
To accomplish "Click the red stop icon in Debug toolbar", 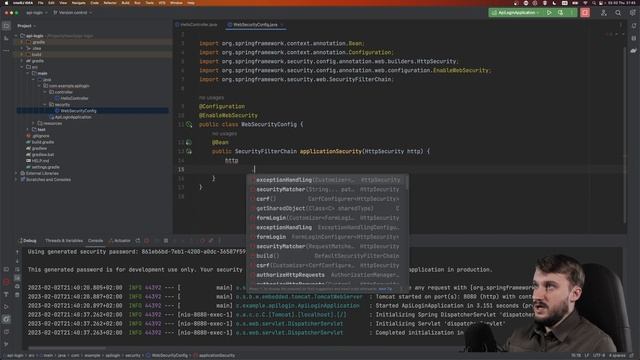I will point(147,241).
